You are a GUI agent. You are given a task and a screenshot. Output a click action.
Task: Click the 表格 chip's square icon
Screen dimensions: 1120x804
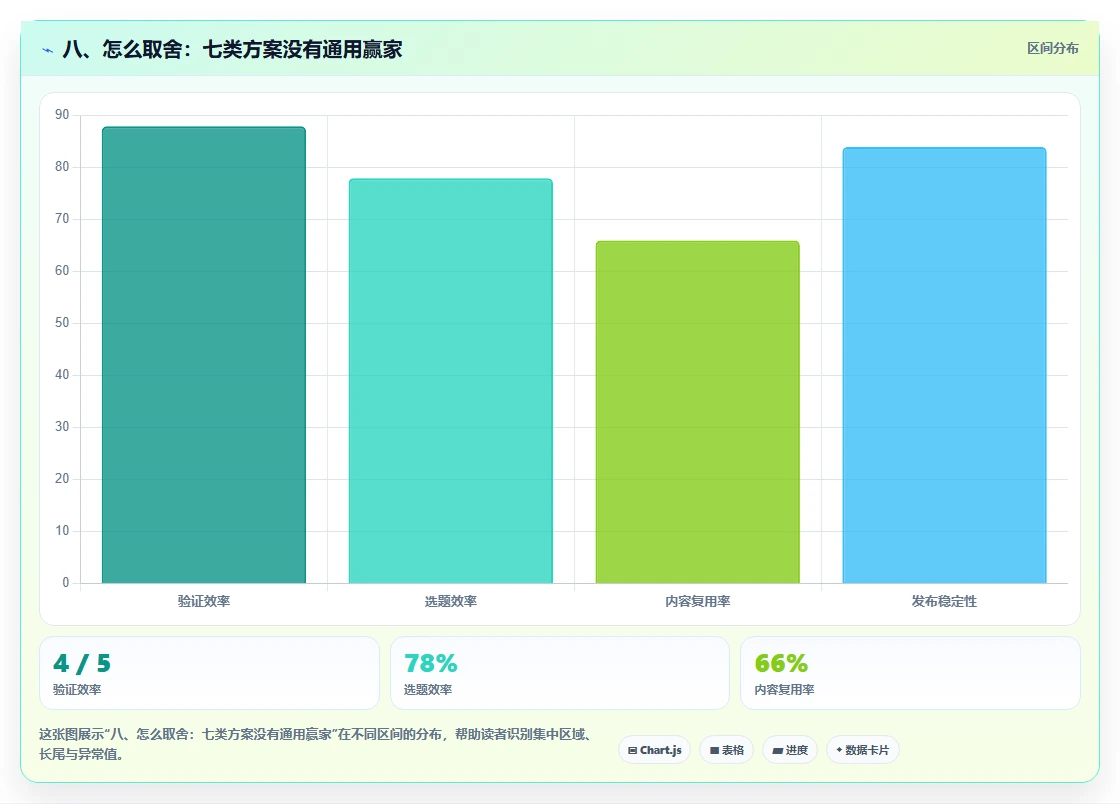coord(714,750)
